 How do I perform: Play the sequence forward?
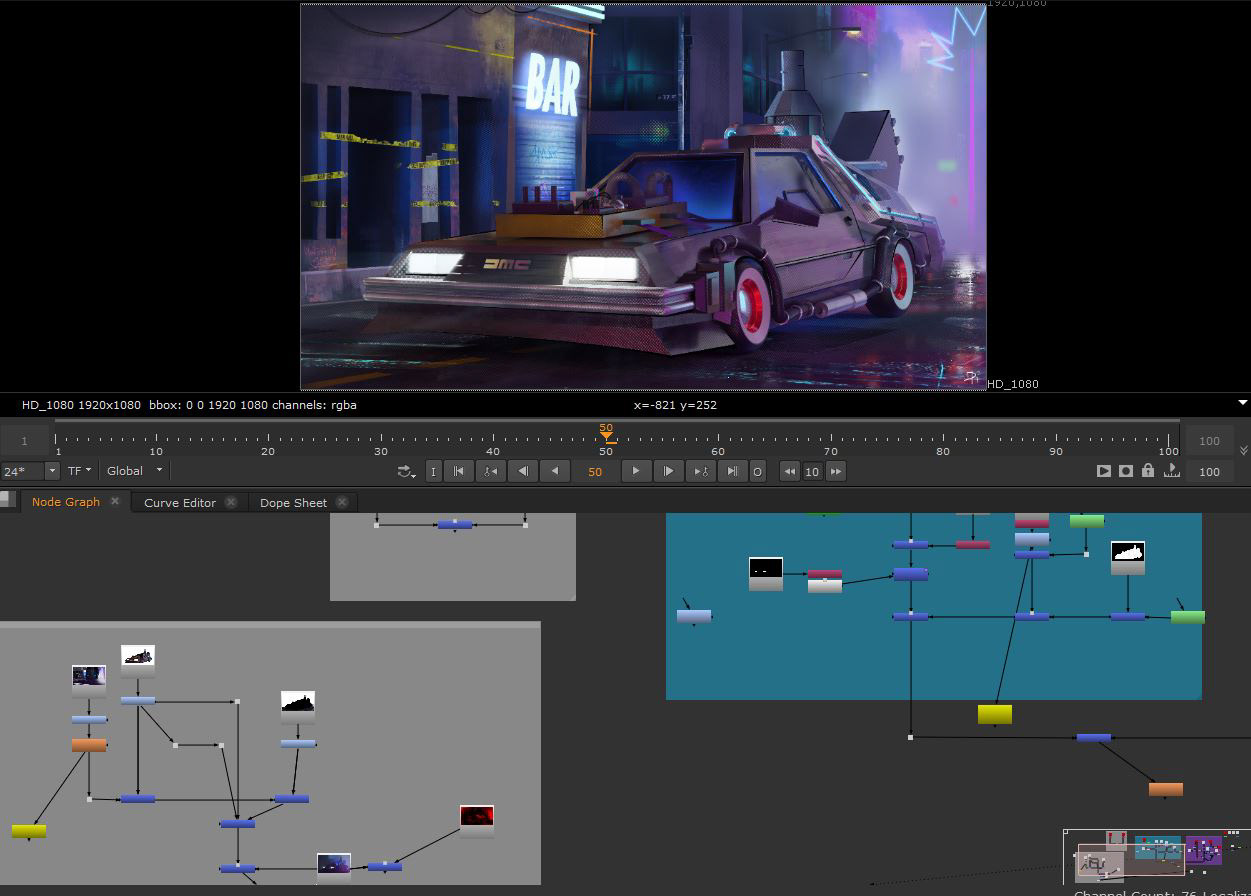coord(636,471)
